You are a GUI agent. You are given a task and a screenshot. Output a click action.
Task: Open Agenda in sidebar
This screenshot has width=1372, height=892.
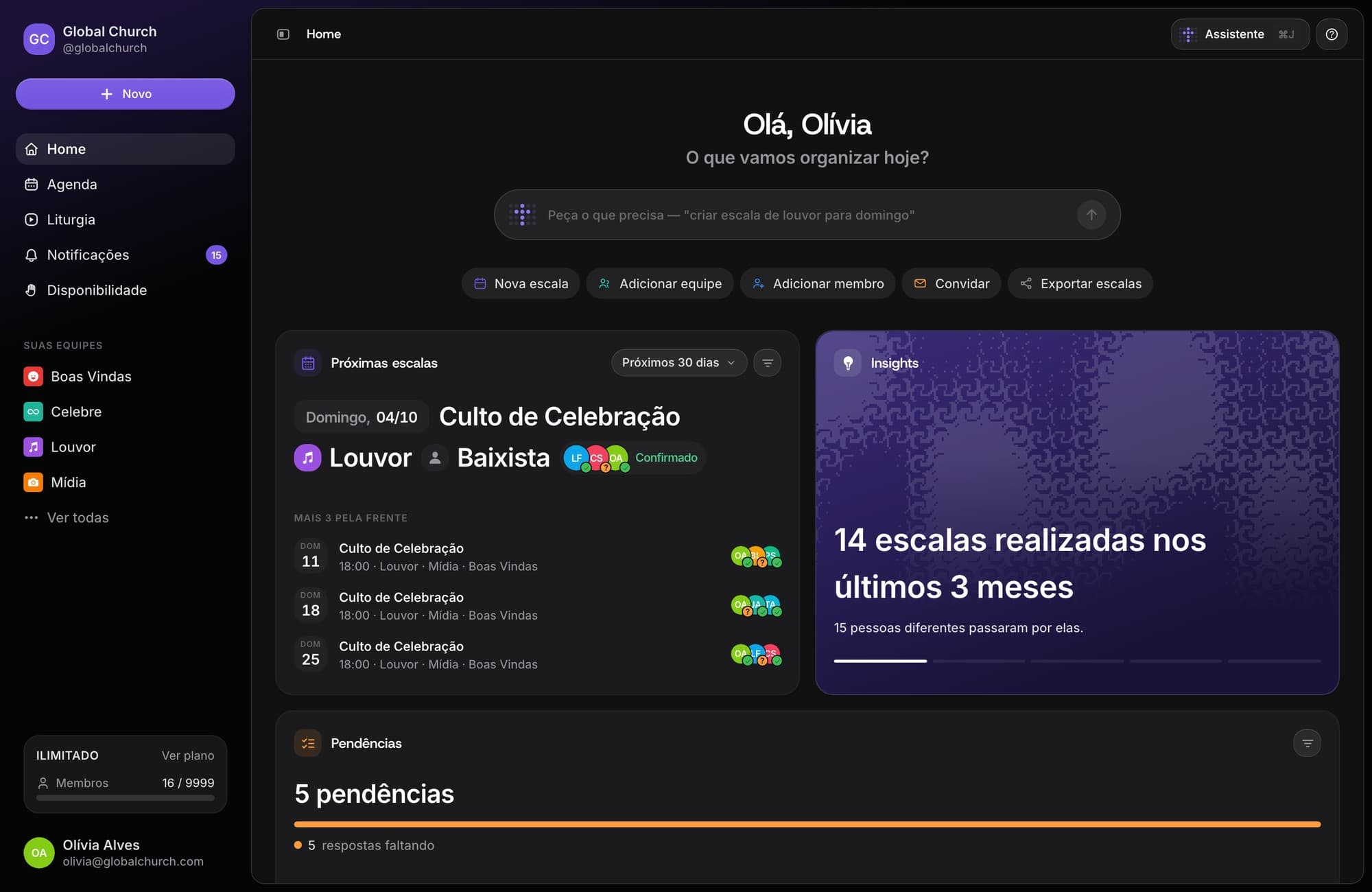pyautogui.click(x=126, y=185)
